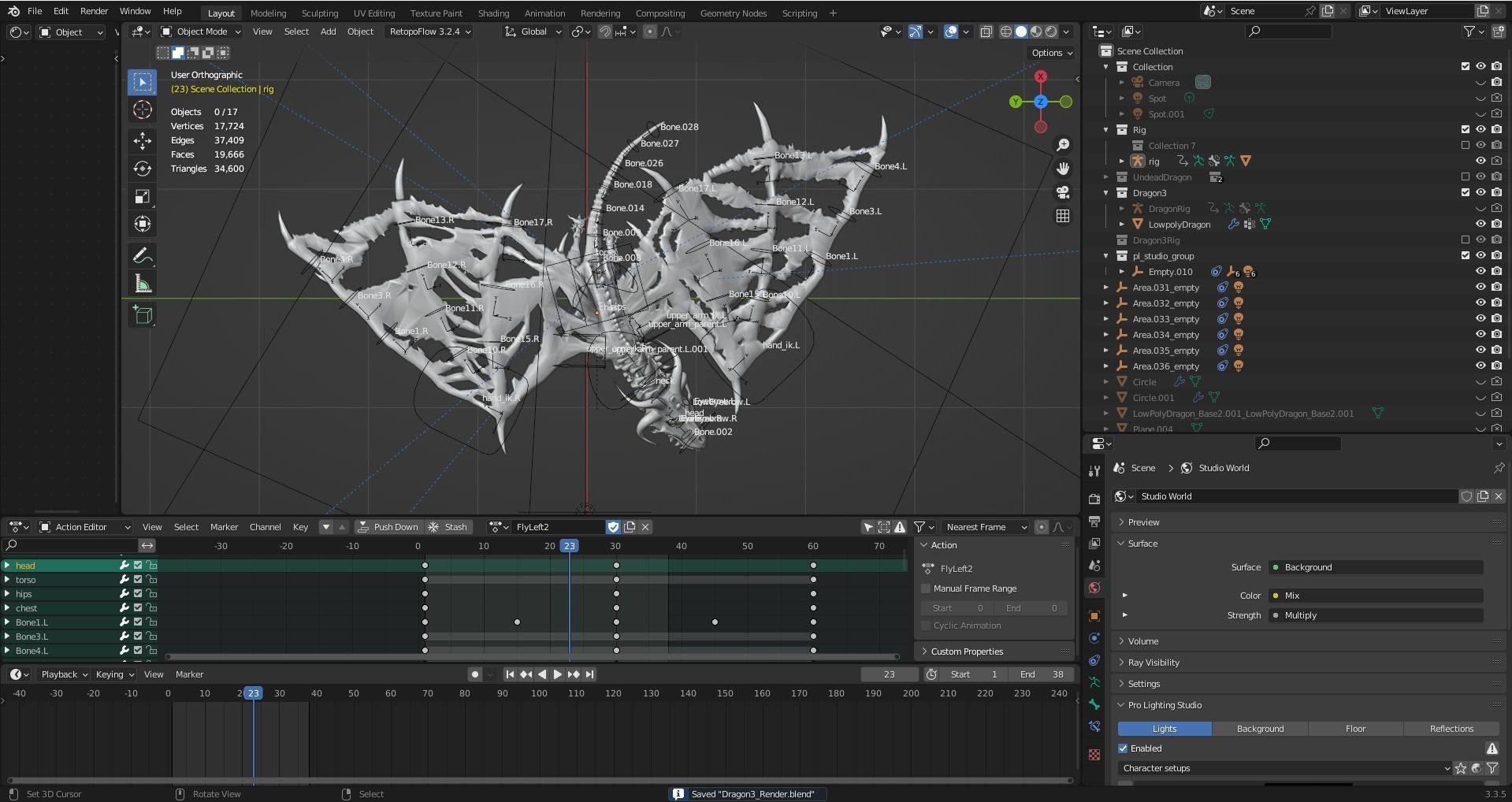1512x802 pixels.
Task: Select the Rotate tool
Action: (x=142, y=169)
